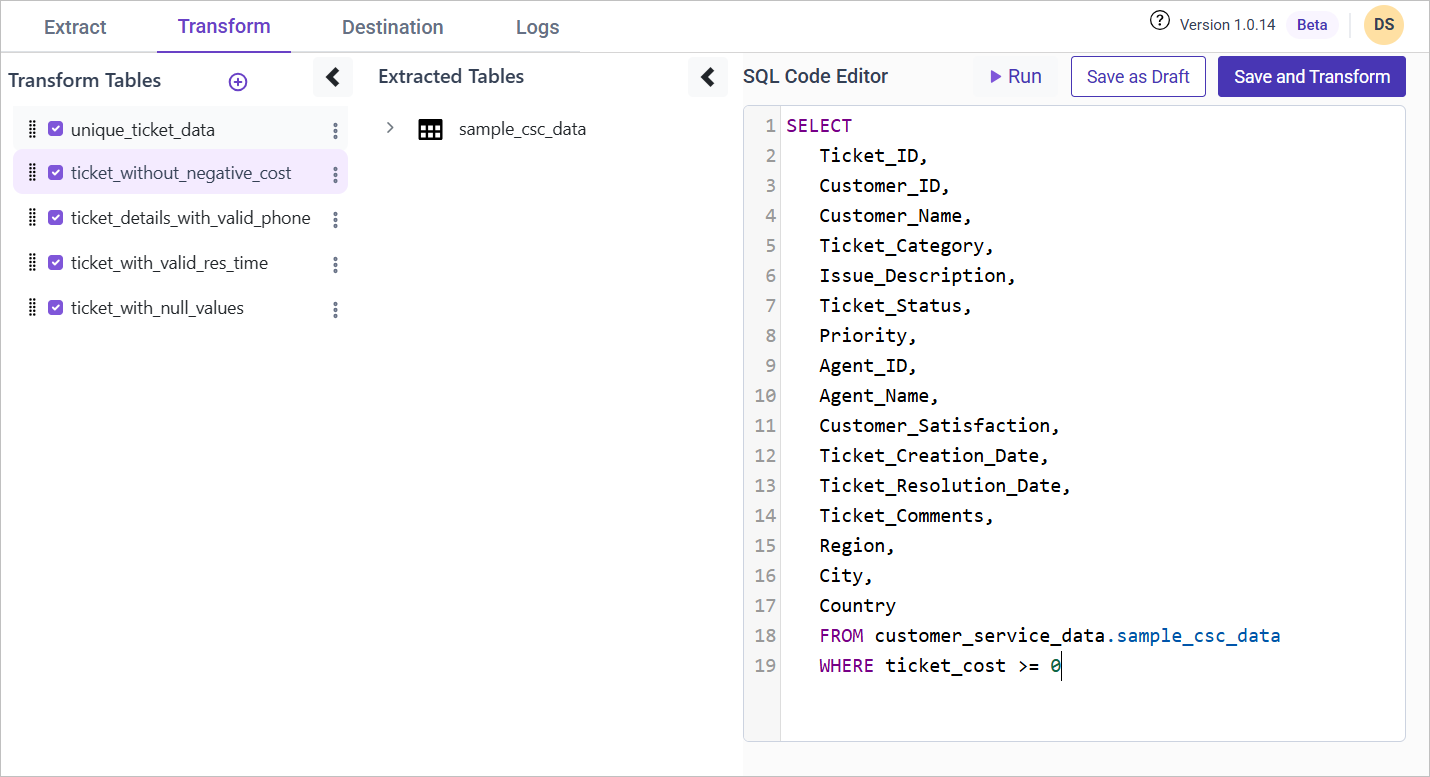Toggle the ticket_without_negative_cost checkbox

56,173
